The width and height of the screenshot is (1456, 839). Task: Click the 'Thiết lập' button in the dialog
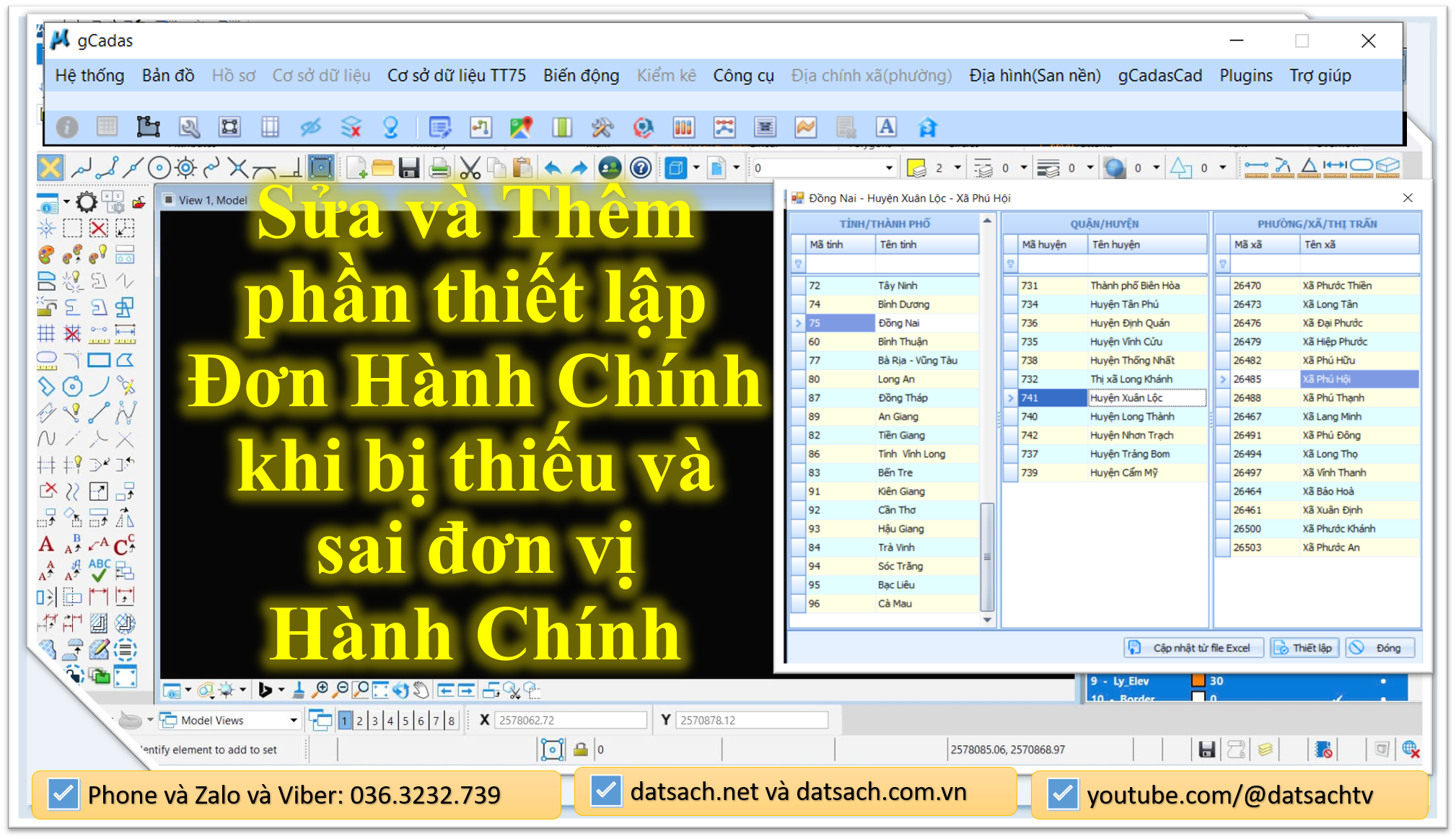point(1304,647)
